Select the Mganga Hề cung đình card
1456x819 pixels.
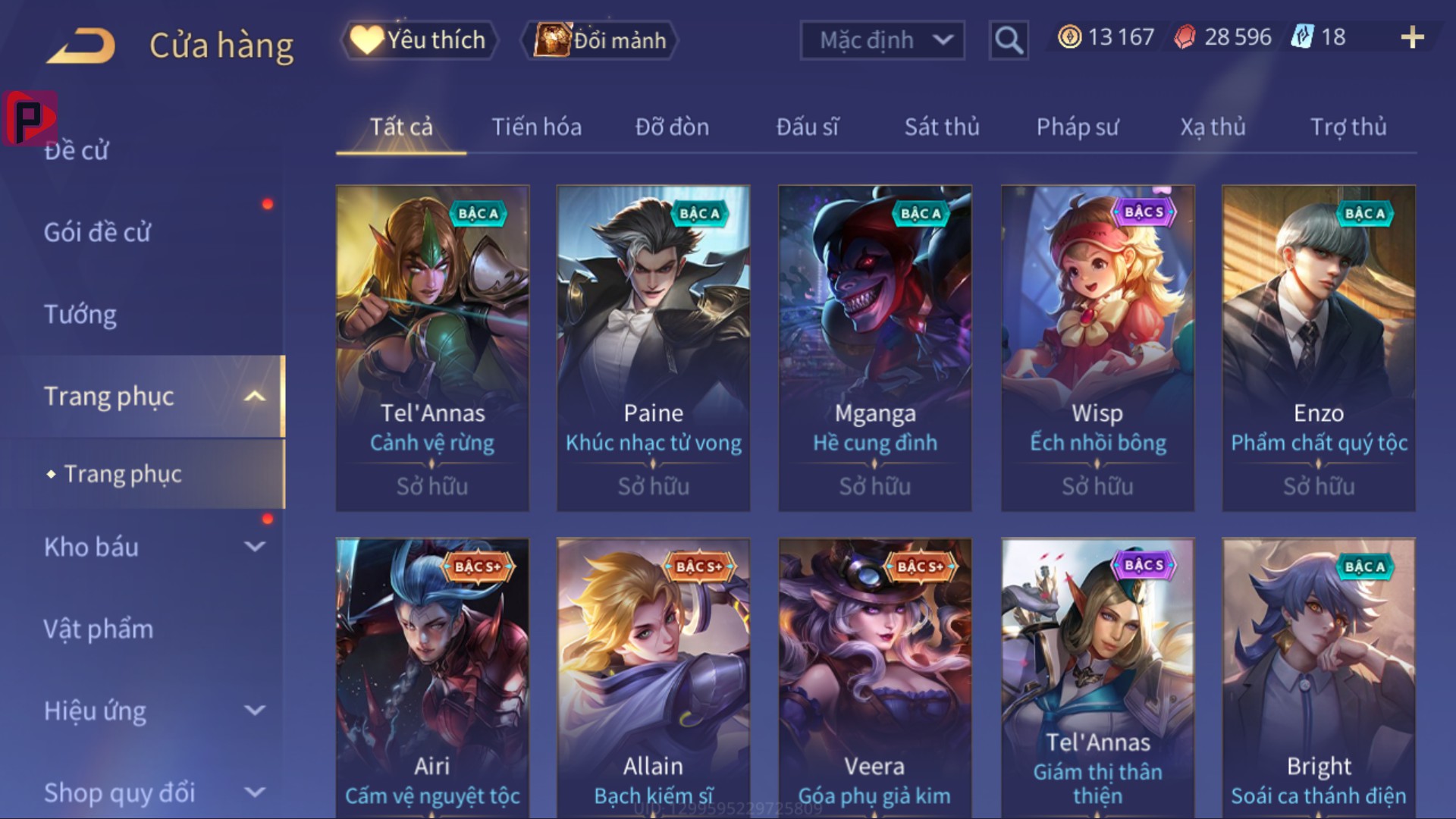tap(875, 348)
